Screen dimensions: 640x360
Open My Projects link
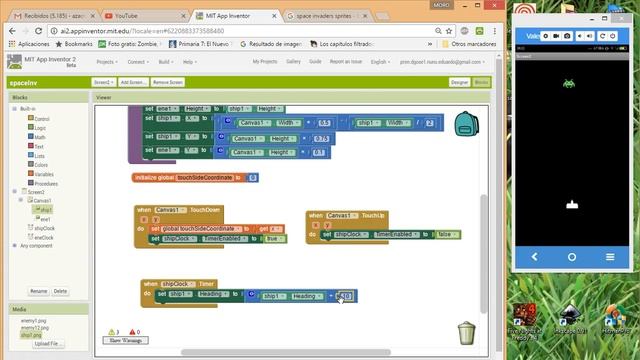point(264,62)
